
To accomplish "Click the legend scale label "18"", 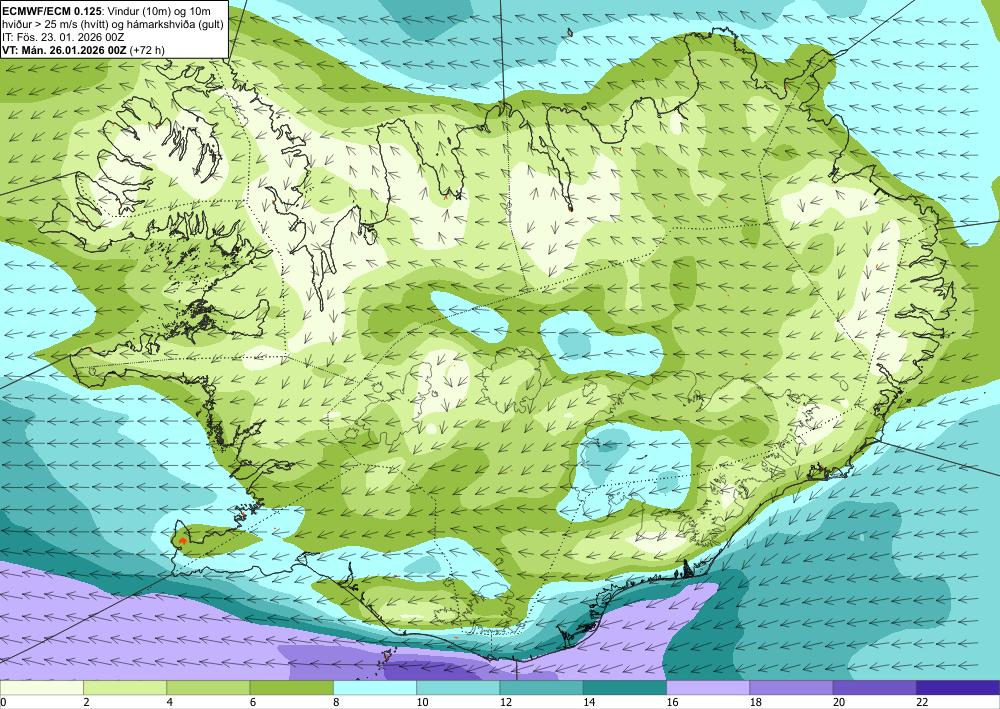I will click(755, 702).
